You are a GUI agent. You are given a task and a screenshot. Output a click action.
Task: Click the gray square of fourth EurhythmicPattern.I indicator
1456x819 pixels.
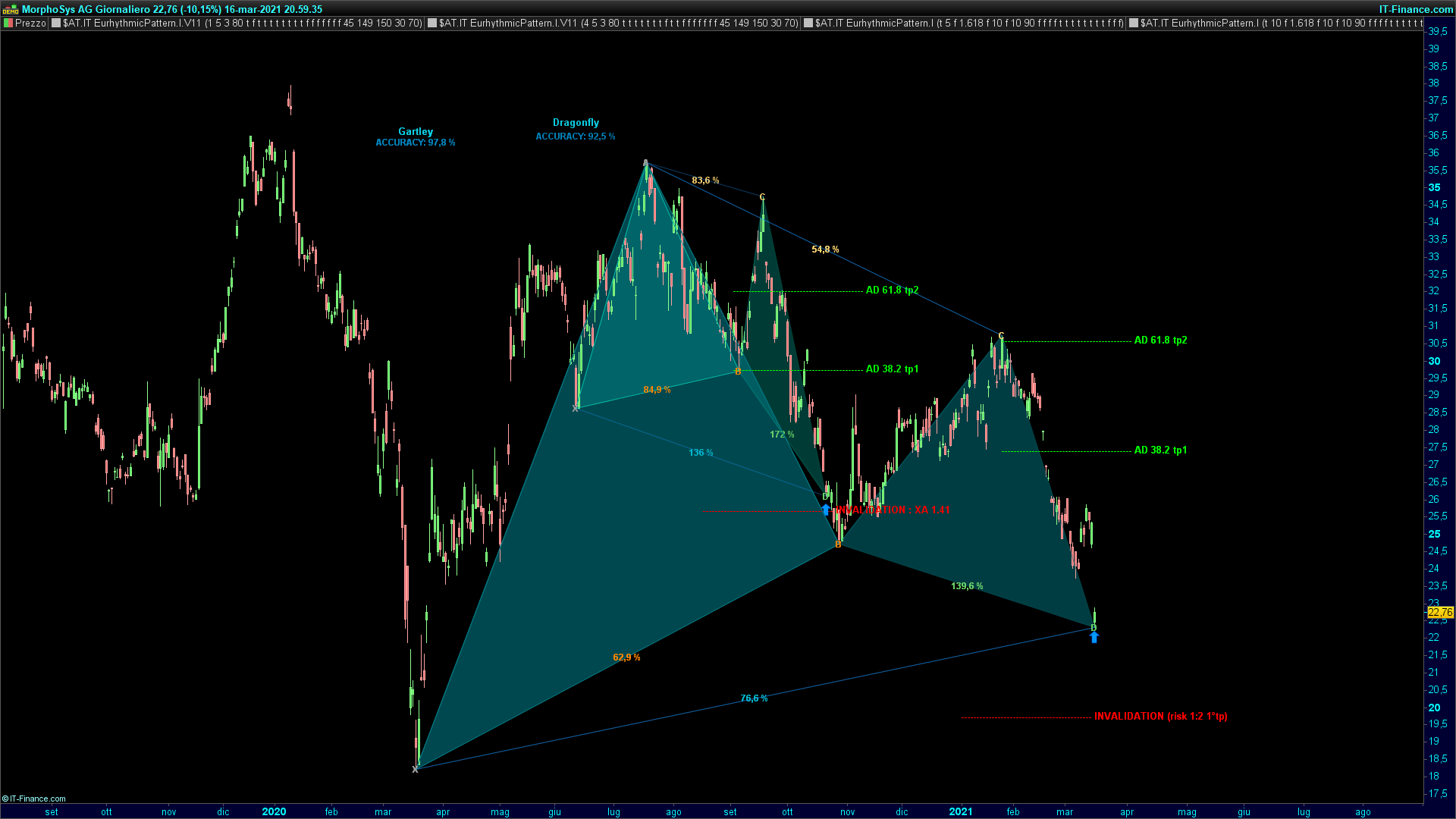coord(1134,24)
